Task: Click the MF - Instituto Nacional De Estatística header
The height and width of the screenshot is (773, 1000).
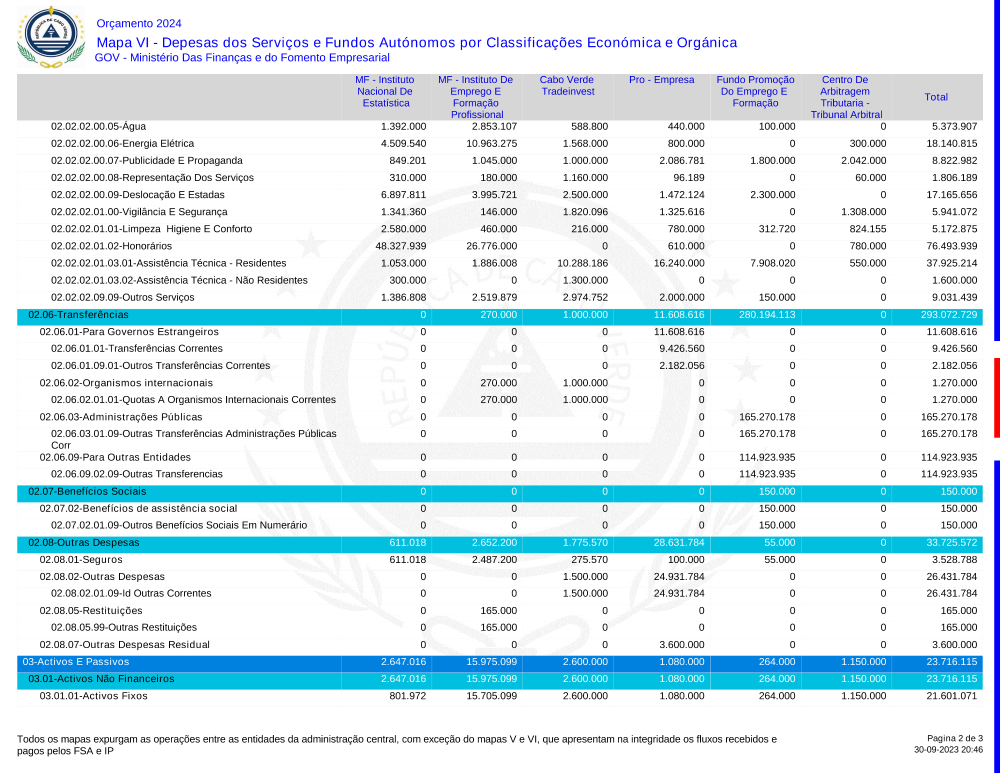Action: pyautogui.click(x=385, y=91)
